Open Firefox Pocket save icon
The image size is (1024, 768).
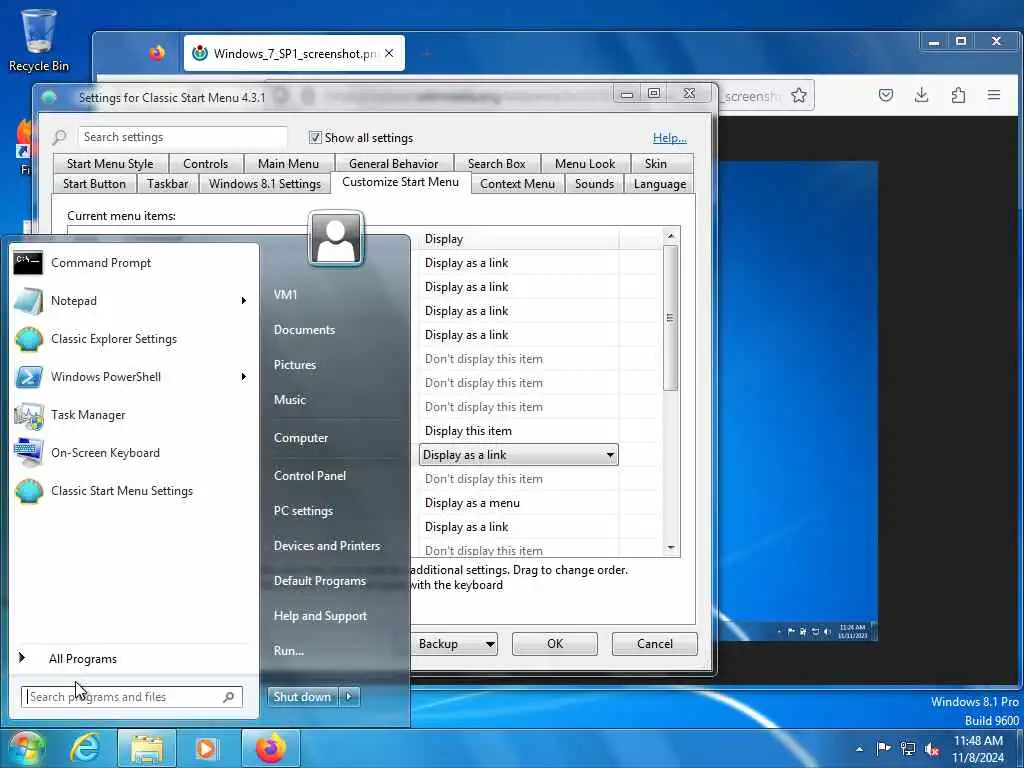click(886, 95)
